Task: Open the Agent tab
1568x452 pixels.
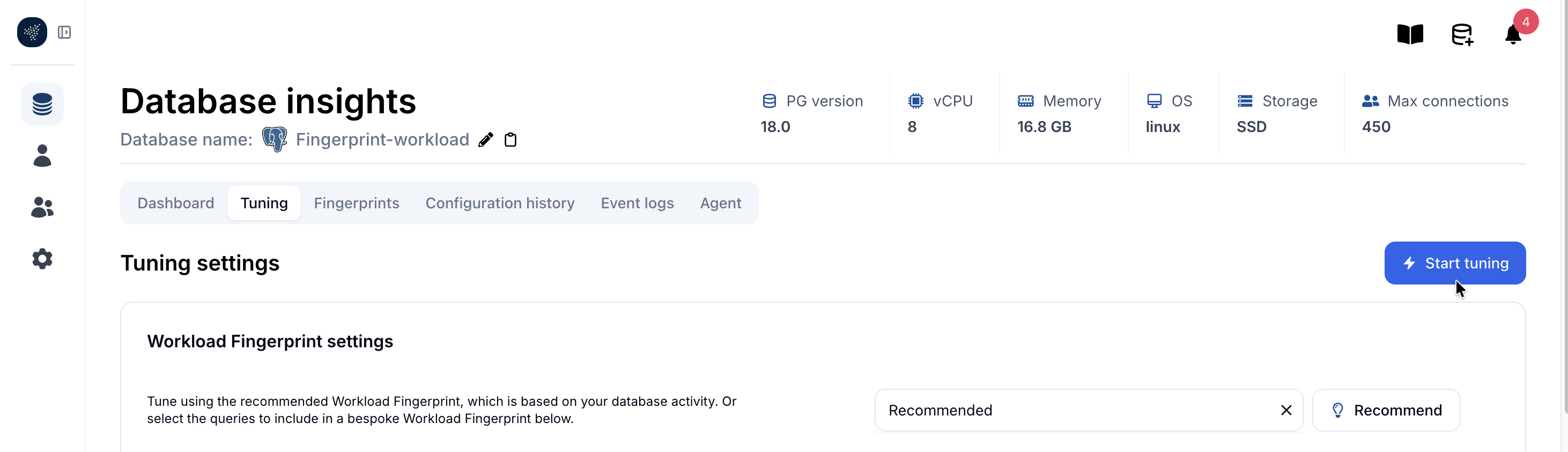Action: click(x=720, y=203)
